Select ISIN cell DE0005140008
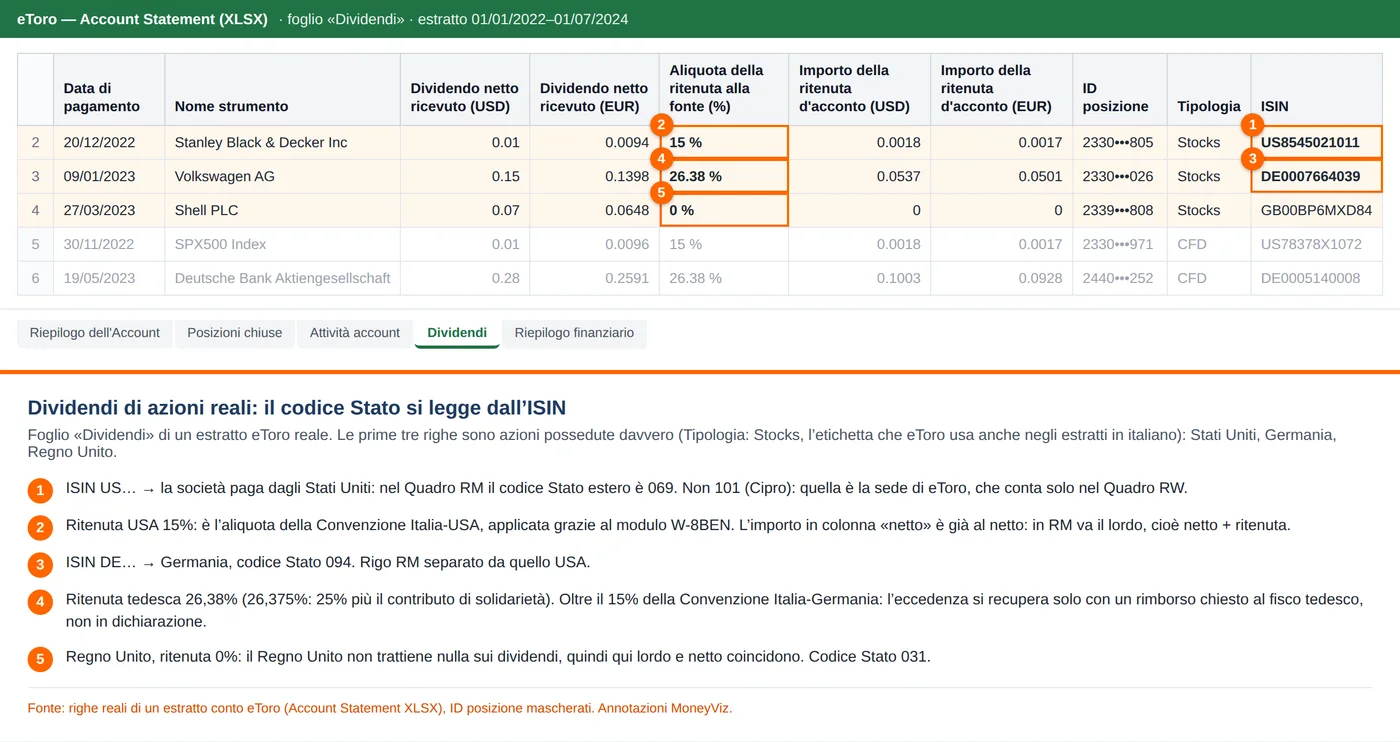The image size is (1400, 742). 1317,279
